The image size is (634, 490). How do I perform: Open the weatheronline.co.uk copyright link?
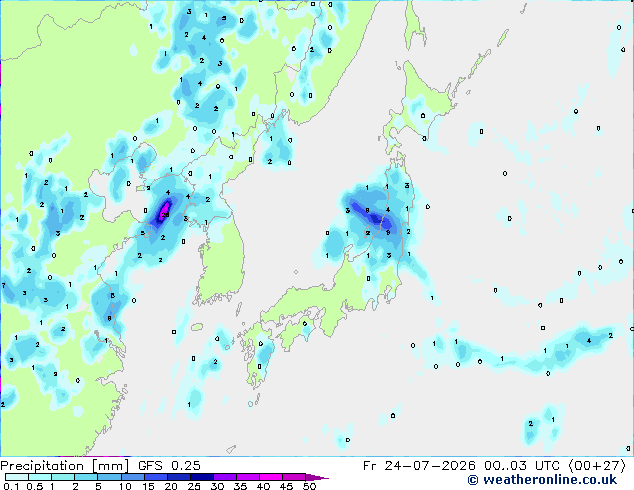coord(542,480)
